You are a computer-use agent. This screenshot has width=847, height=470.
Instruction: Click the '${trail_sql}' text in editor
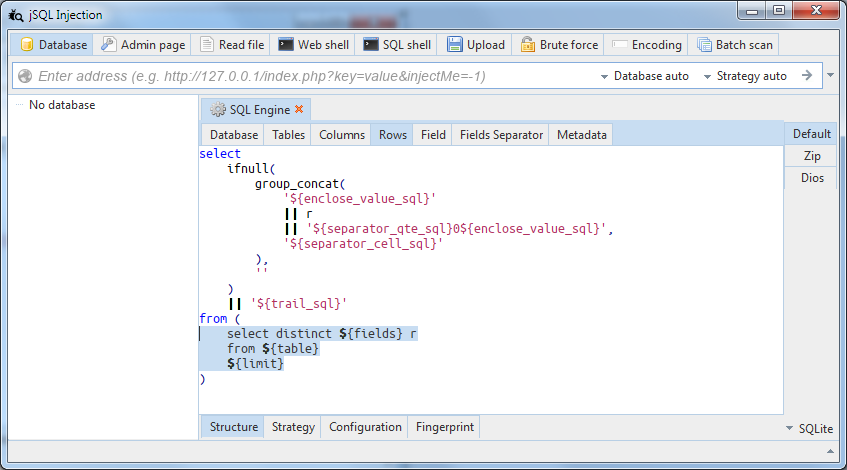tap(299, 304)
